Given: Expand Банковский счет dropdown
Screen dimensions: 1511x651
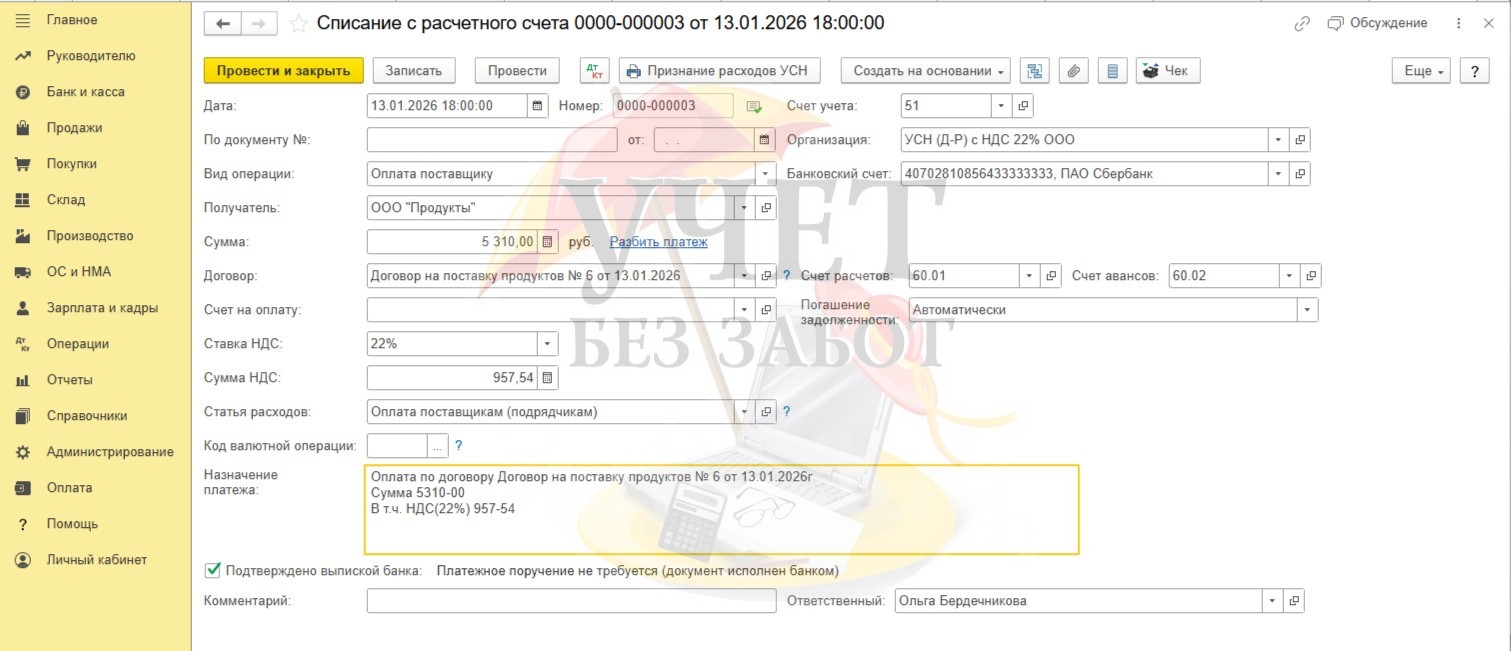Looking at the screenshot, I should (1278, 174).
